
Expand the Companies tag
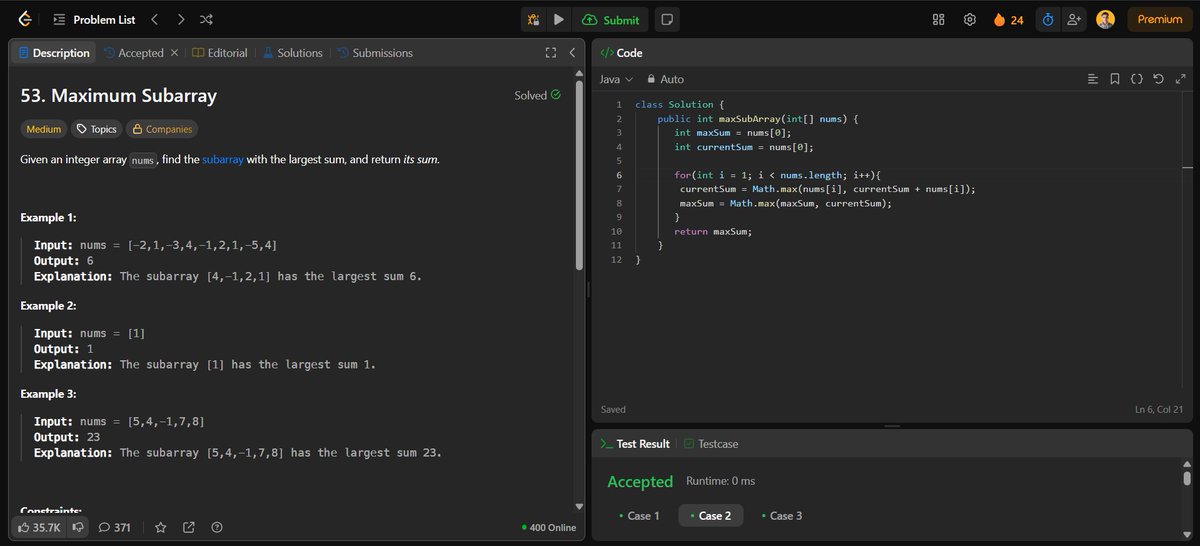click(x=162, y=129)
